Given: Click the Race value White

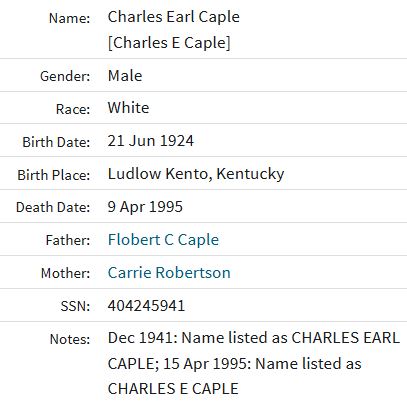Looking at the screenshot, I should (128, 108).
